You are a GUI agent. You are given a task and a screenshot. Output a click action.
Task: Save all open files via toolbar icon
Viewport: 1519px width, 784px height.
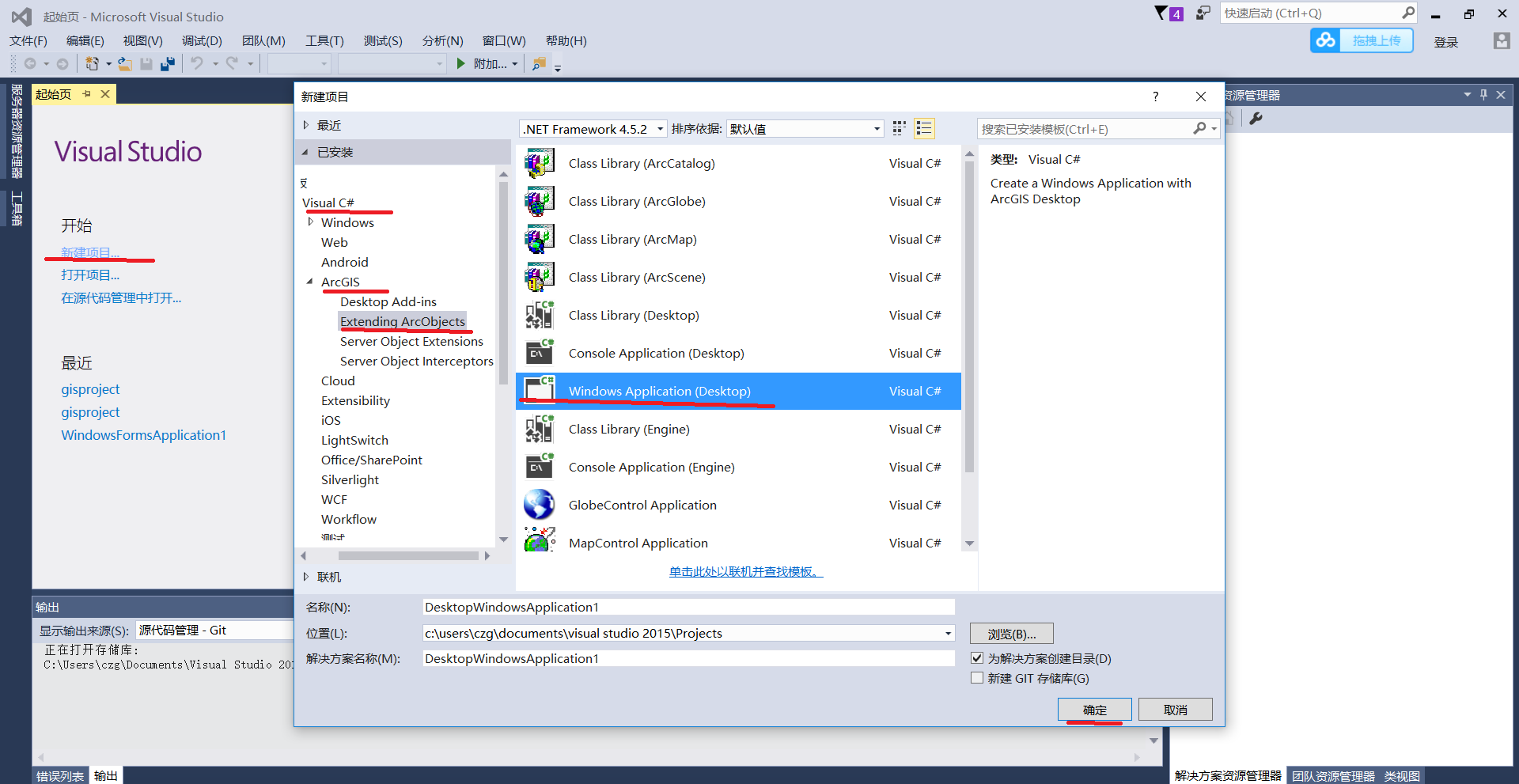coord(168,63)
